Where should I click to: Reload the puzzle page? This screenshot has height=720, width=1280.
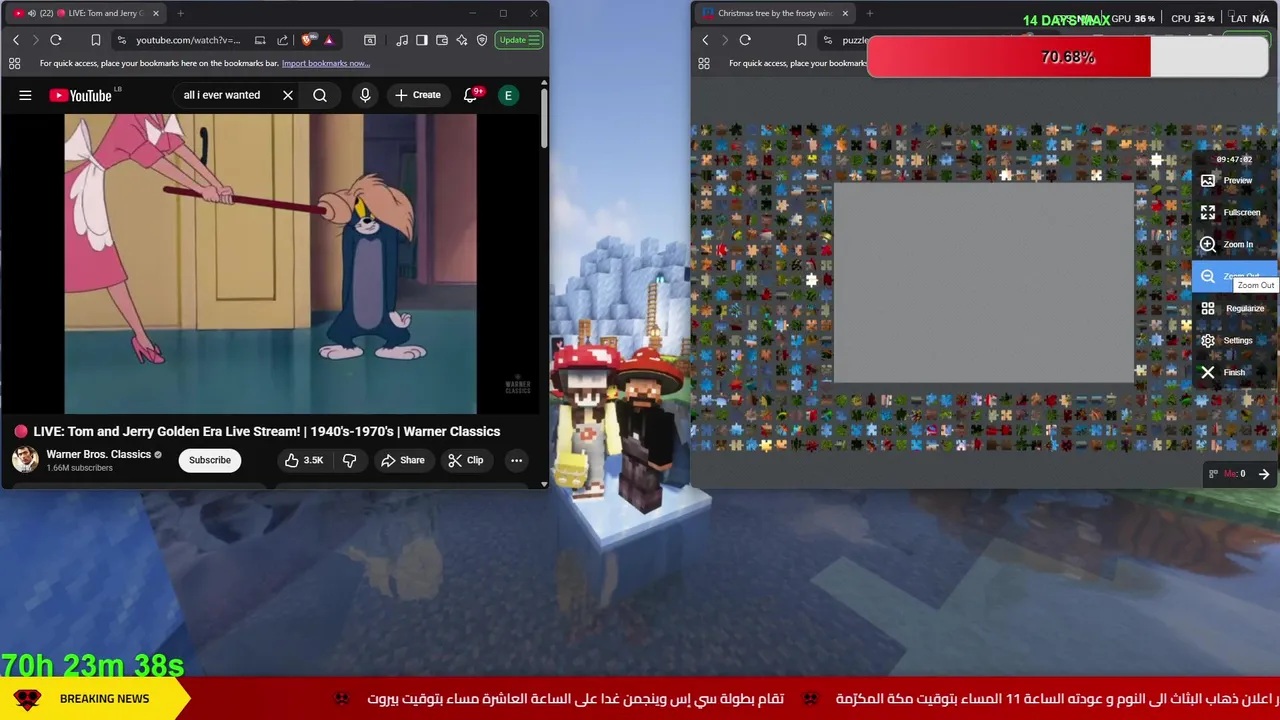click(x=745, y=40)
